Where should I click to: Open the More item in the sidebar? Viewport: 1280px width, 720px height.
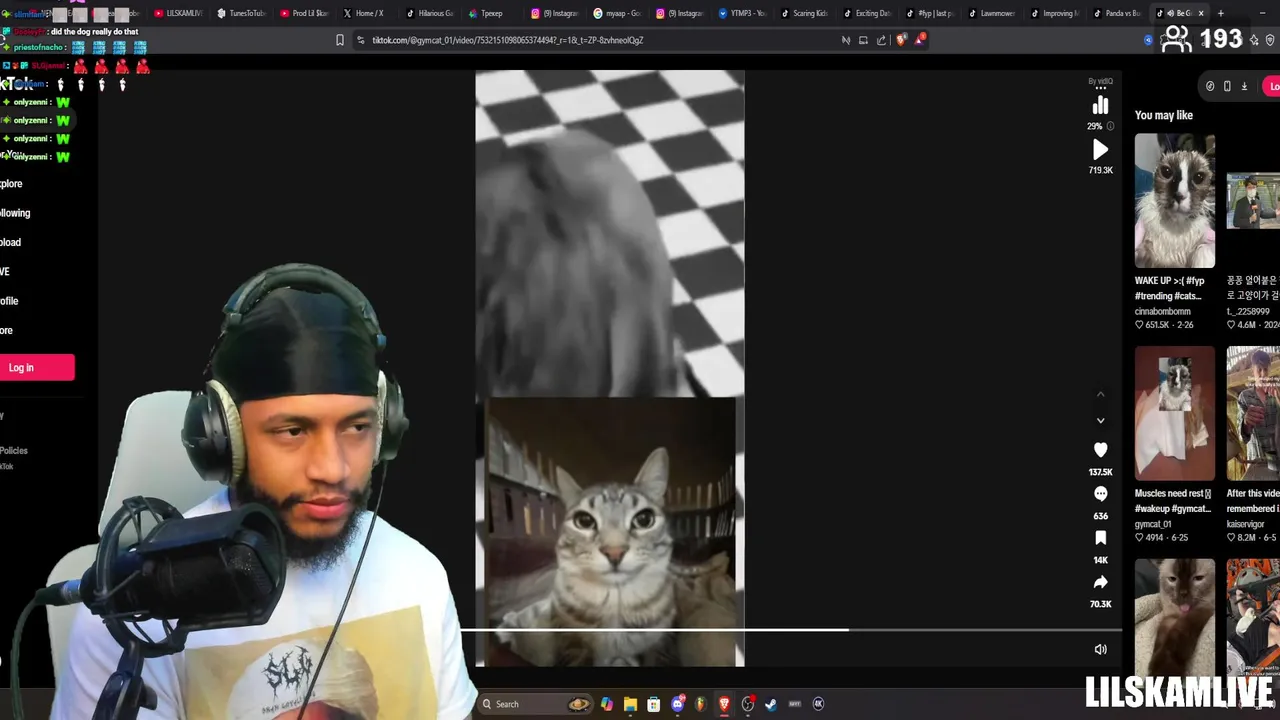pyautogui.click(x=6, y=330)
